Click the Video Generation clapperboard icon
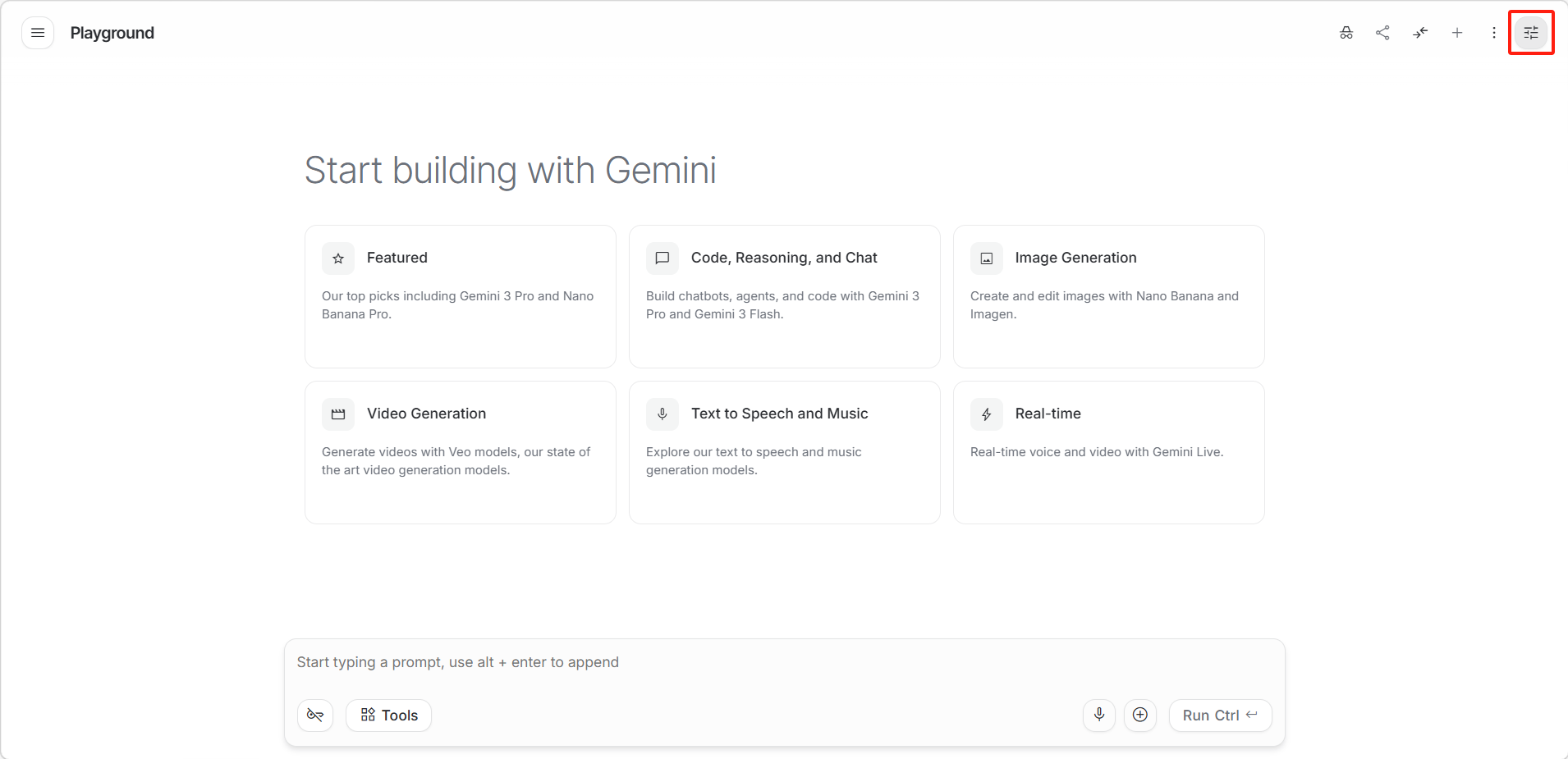1568x759 pixels. [338, 414]
